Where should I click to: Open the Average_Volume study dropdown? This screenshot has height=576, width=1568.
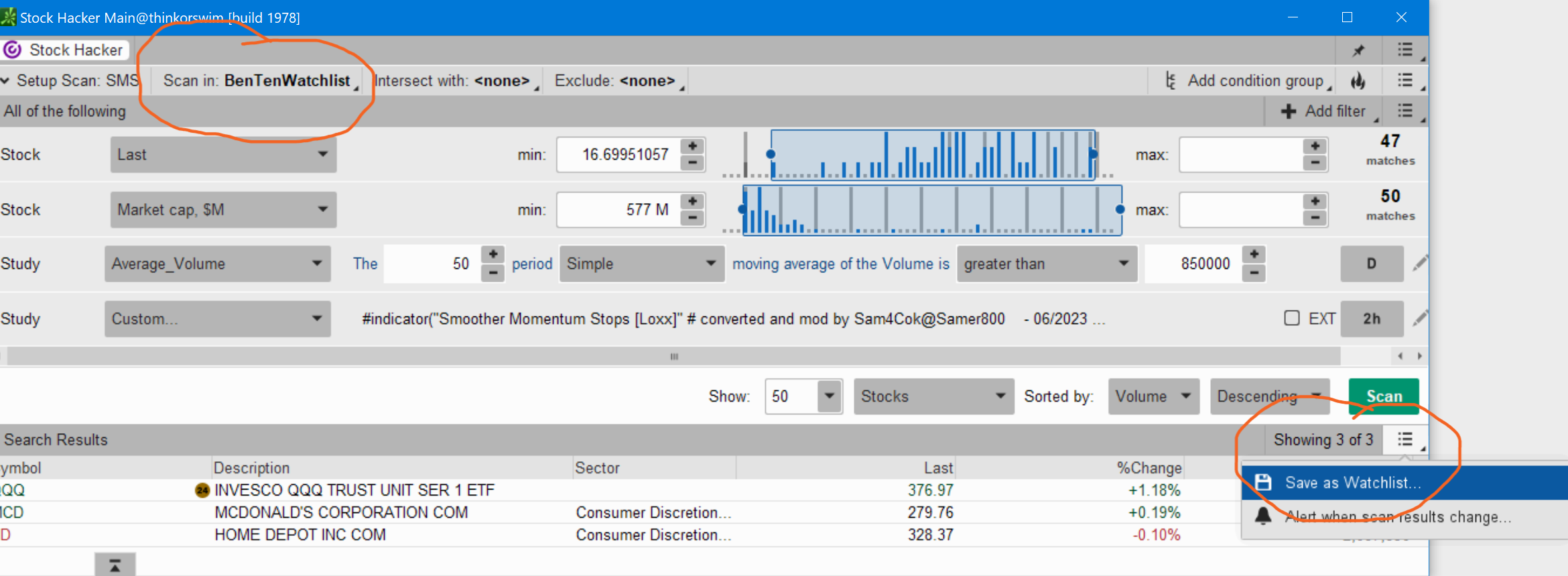(x=217, y=264)
